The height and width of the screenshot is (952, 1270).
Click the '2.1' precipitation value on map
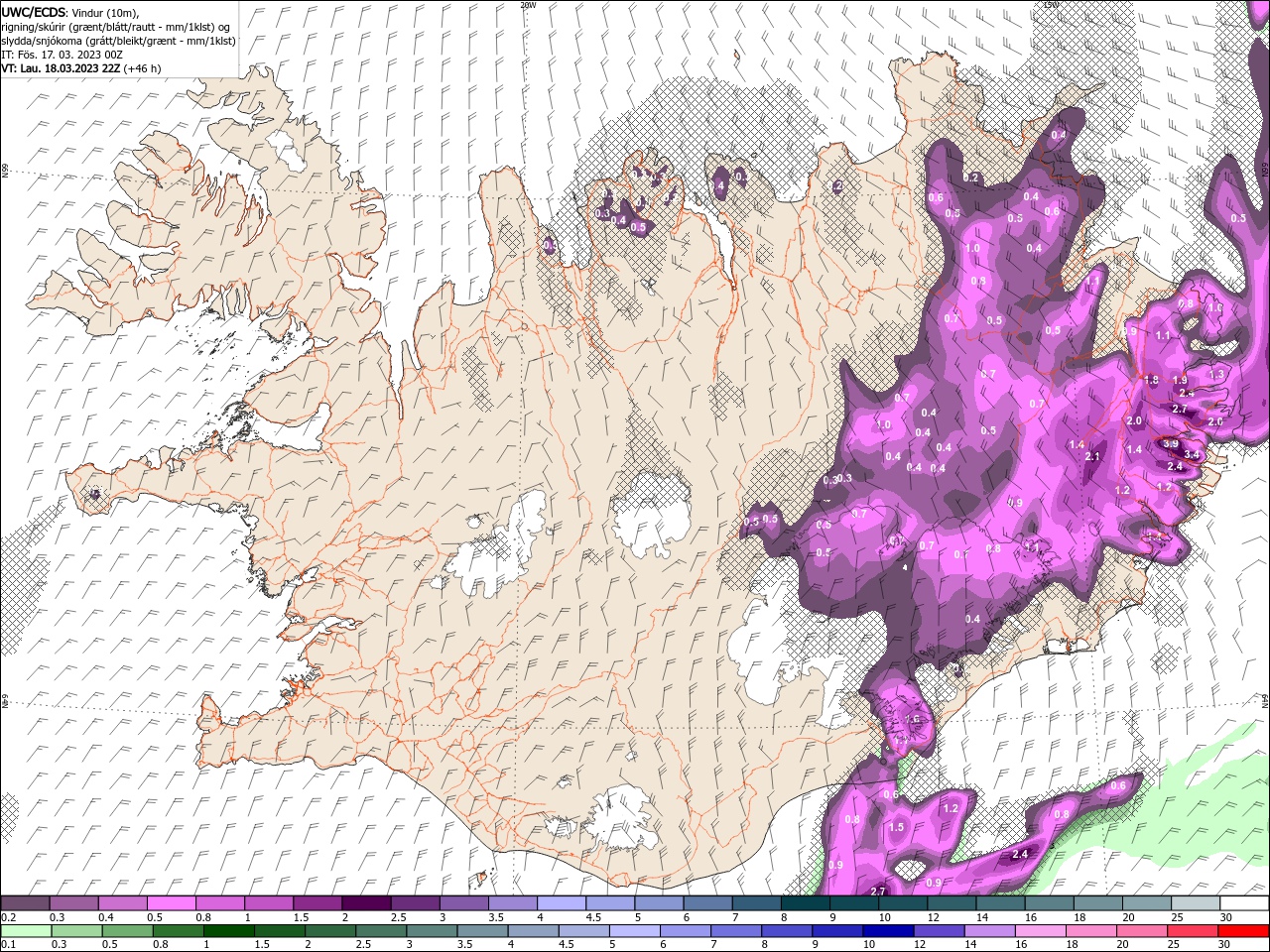tap(1093, 457)
